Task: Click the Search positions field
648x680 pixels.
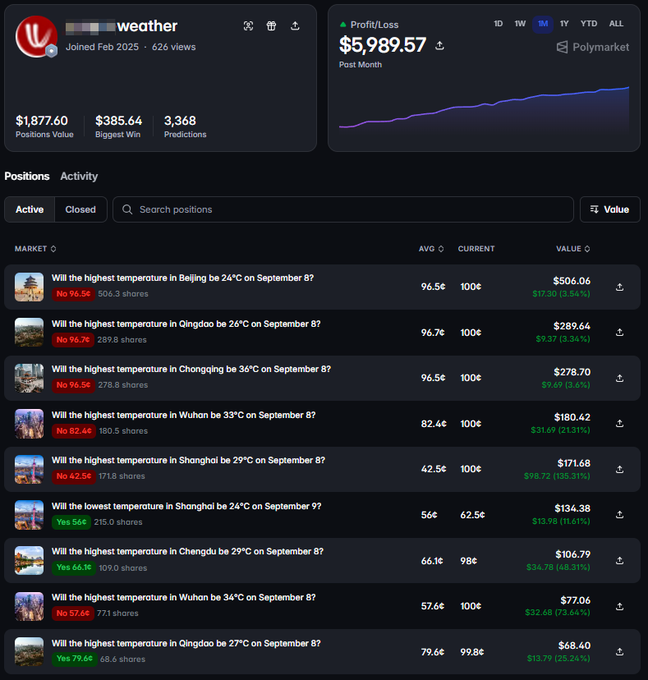Action: click(343, 209)
